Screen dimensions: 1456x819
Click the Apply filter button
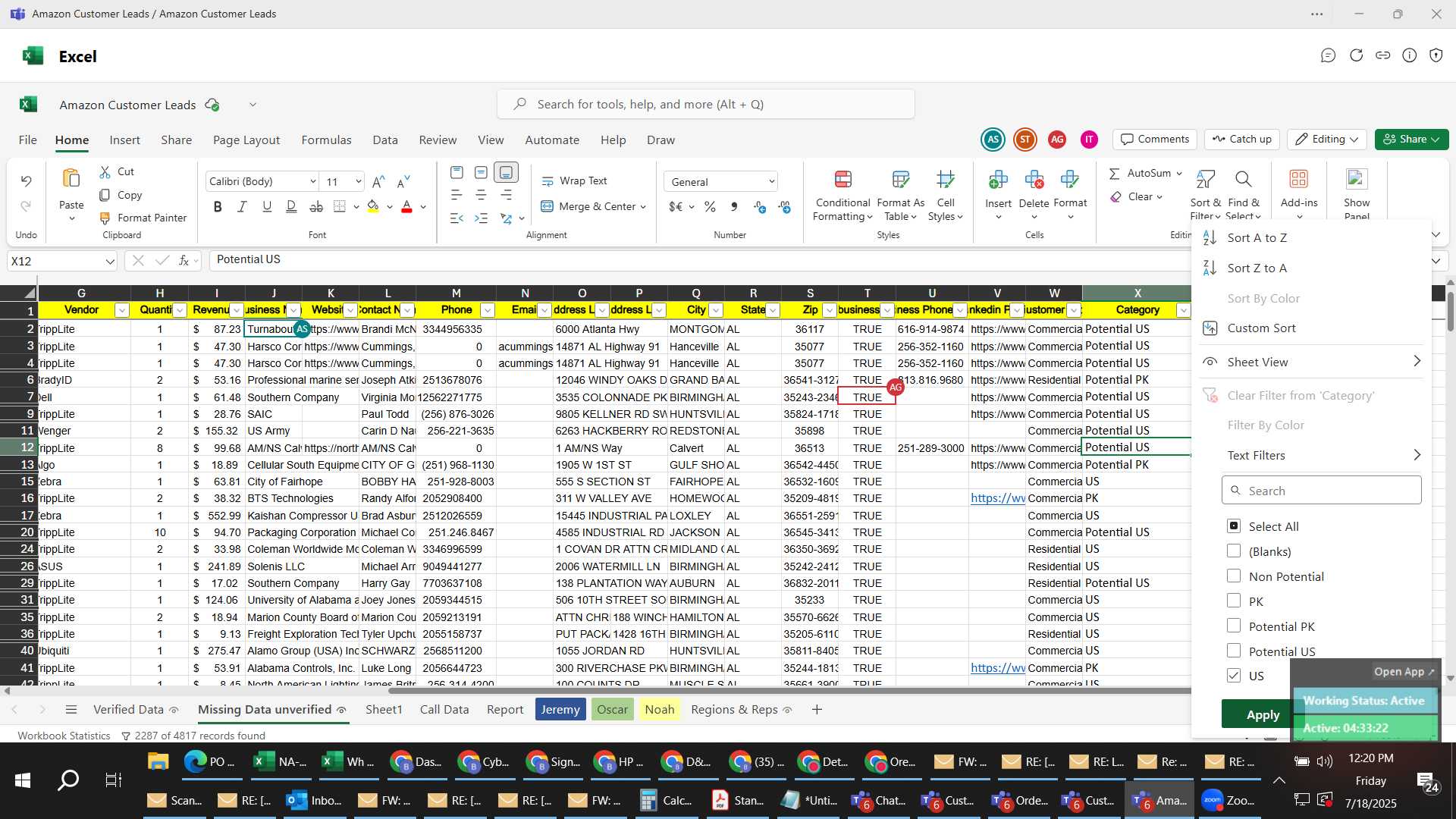pos(1263,714)
